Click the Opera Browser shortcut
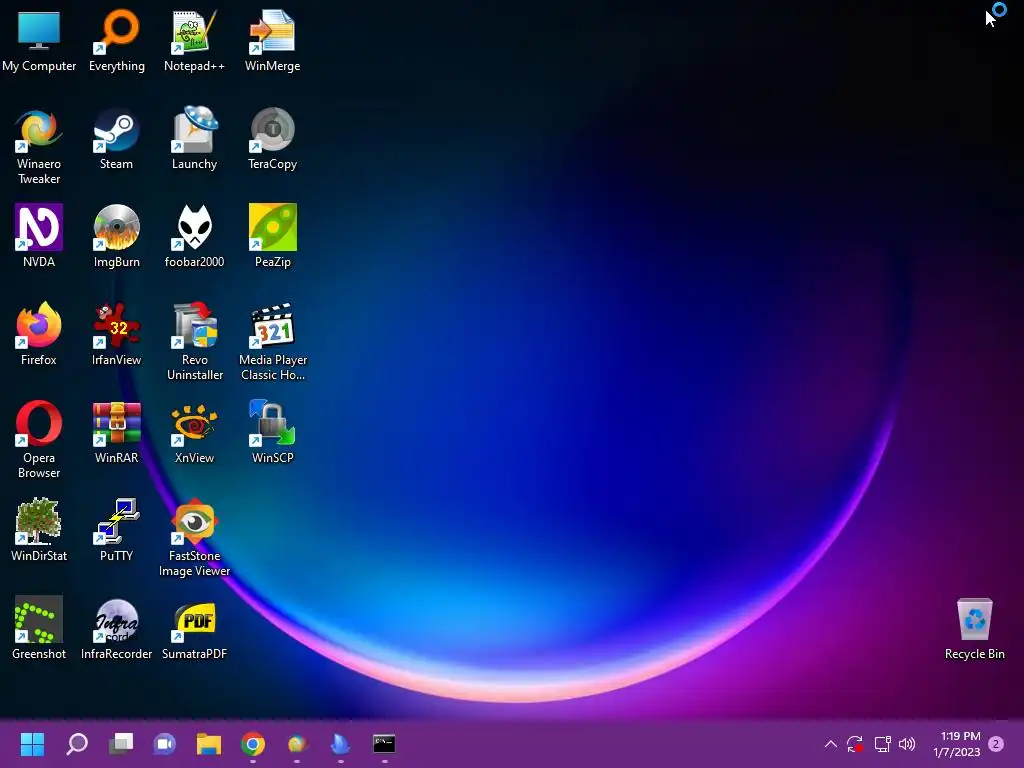This screenshot has height=768, width=1024. click(39, 440)
